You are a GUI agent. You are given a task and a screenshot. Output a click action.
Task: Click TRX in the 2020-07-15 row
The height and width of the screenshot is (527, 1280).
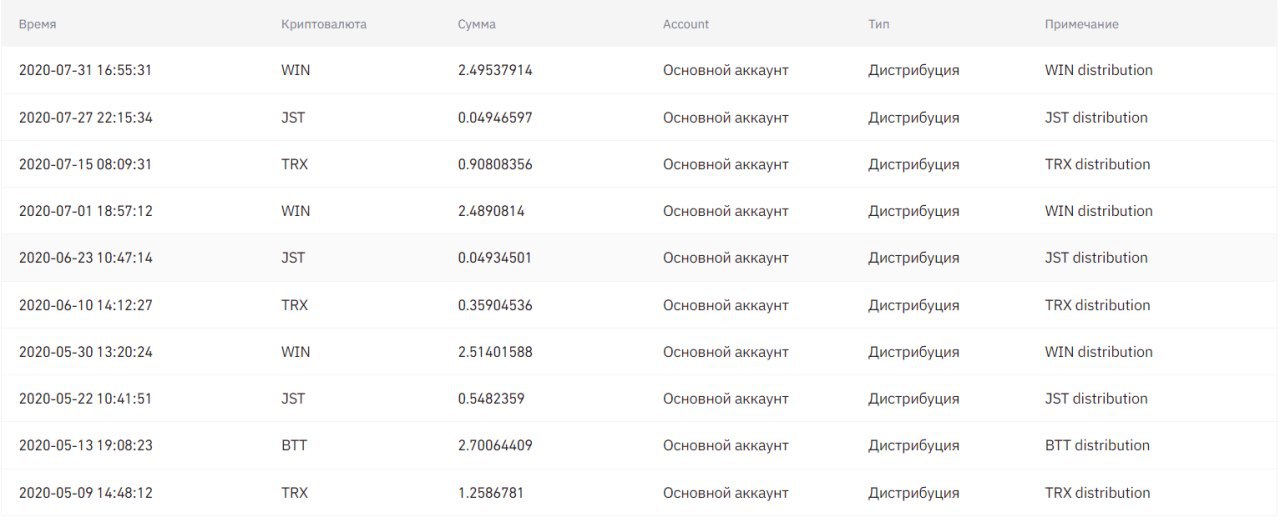(294, 164)
